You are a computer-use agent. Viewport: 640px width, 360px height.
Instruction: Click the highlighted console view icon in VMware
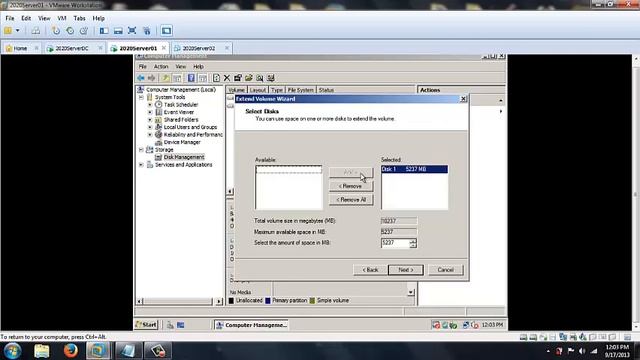pos(166,31)
